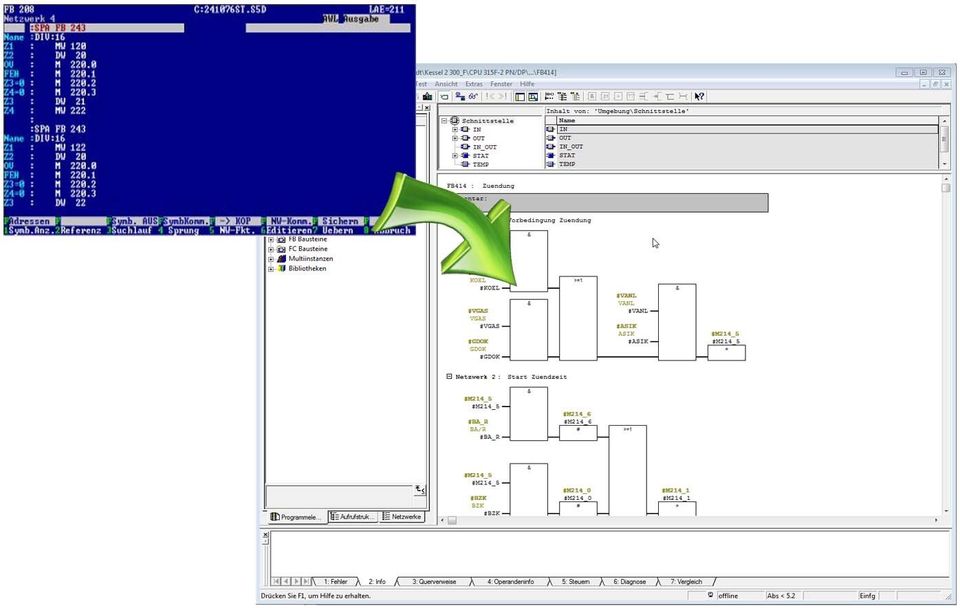Click the FC Bausteine folder icon
The image size is (960, 608).
pos(281,249)
